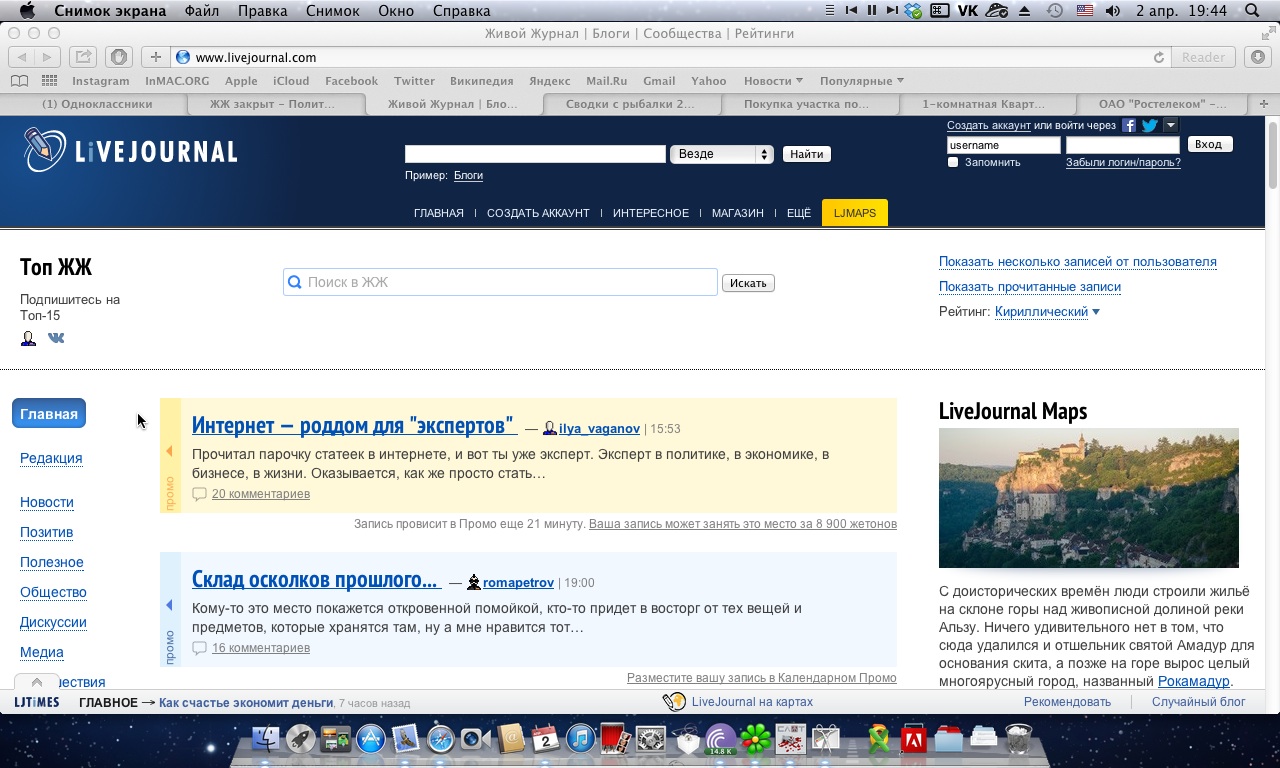Open the Файл menu
The height and width of the screenshot is (768, 1280).
[x=201, y=11]
